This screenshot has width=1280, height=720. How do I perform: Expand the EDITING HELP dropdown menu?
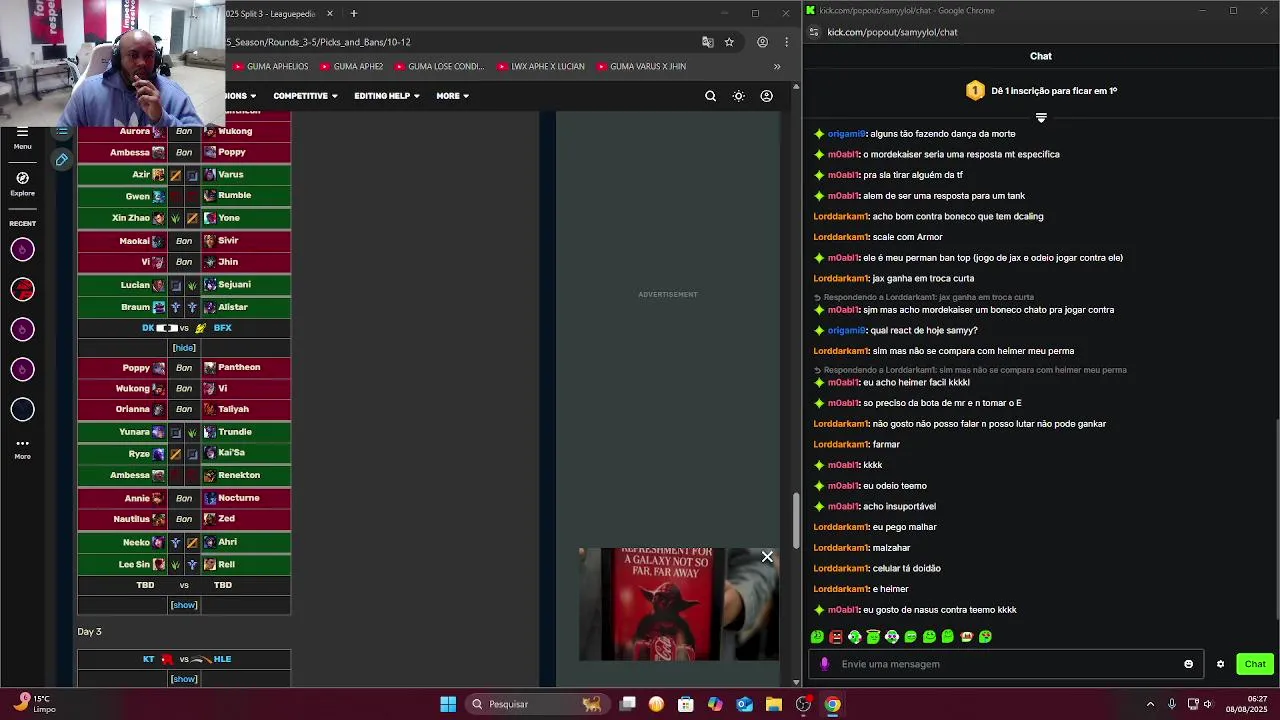(x=387, y=96)
